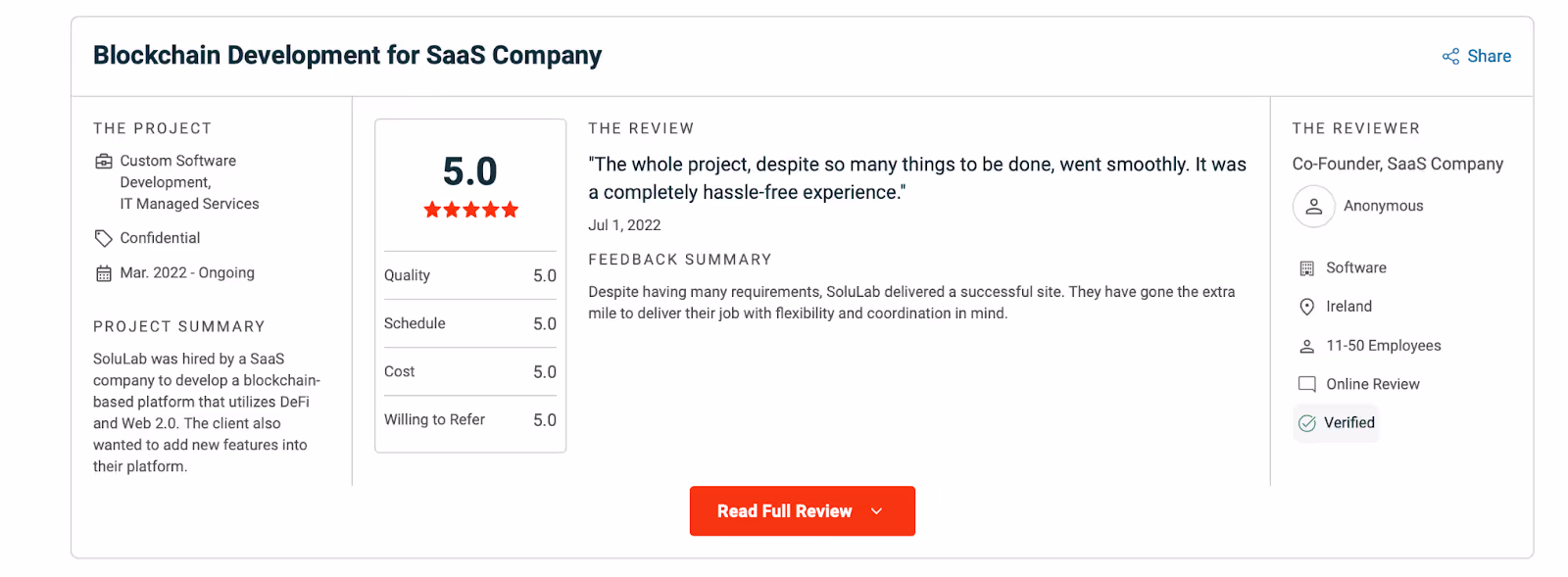
Task: Expand the Read Full Review chevron
Action: [x=875, y=510]
